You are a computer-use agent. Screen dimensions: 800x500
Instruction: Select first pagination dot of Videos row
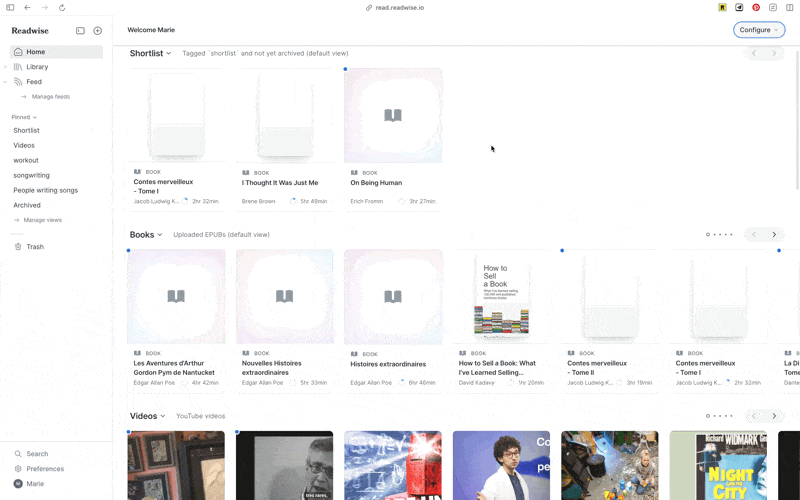[708, 416]
